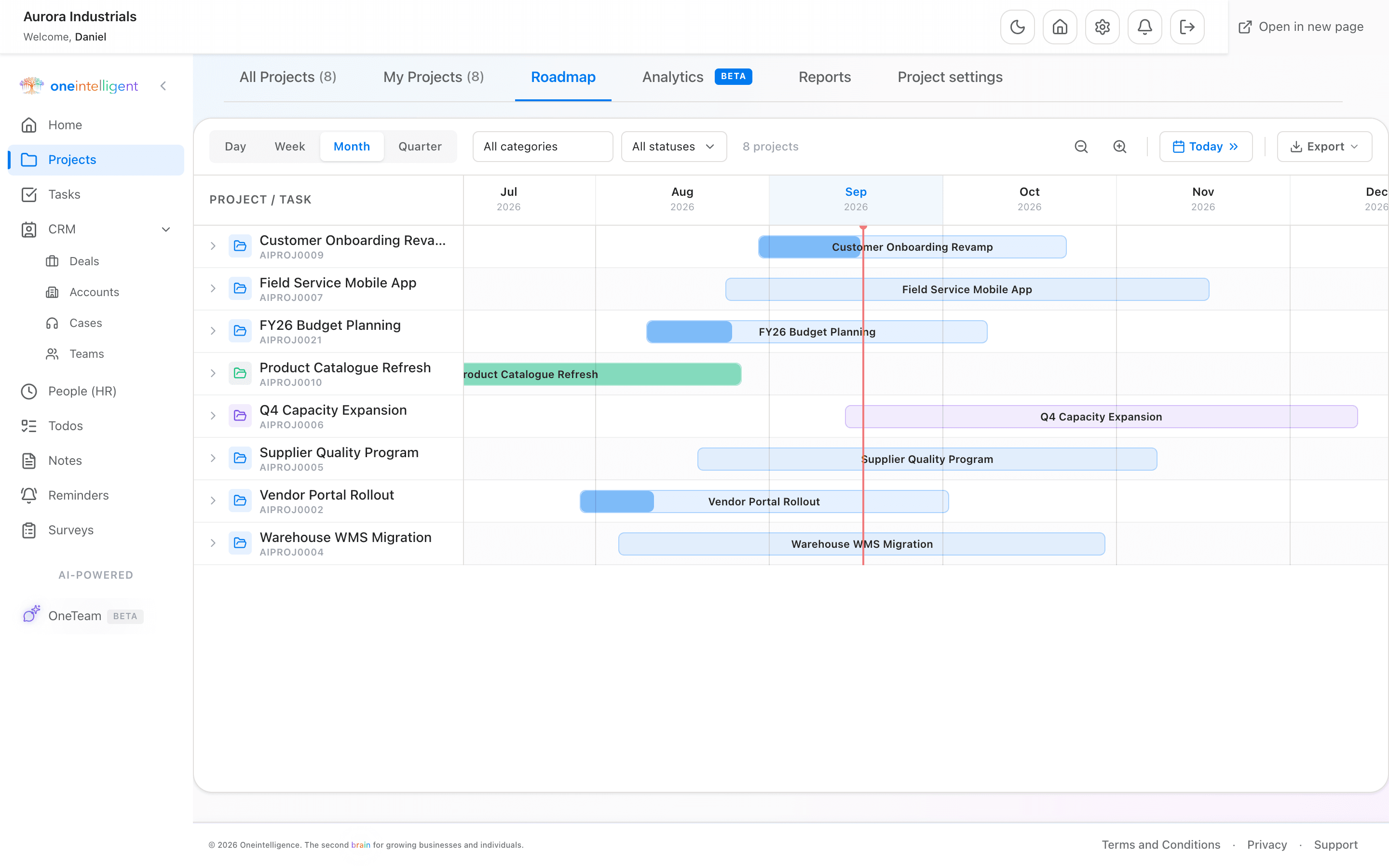Image resolution: width=1389 pixels, height=868 pixels.
Task: Expand FY26 Budget Planning row
Action: (213, 331)
